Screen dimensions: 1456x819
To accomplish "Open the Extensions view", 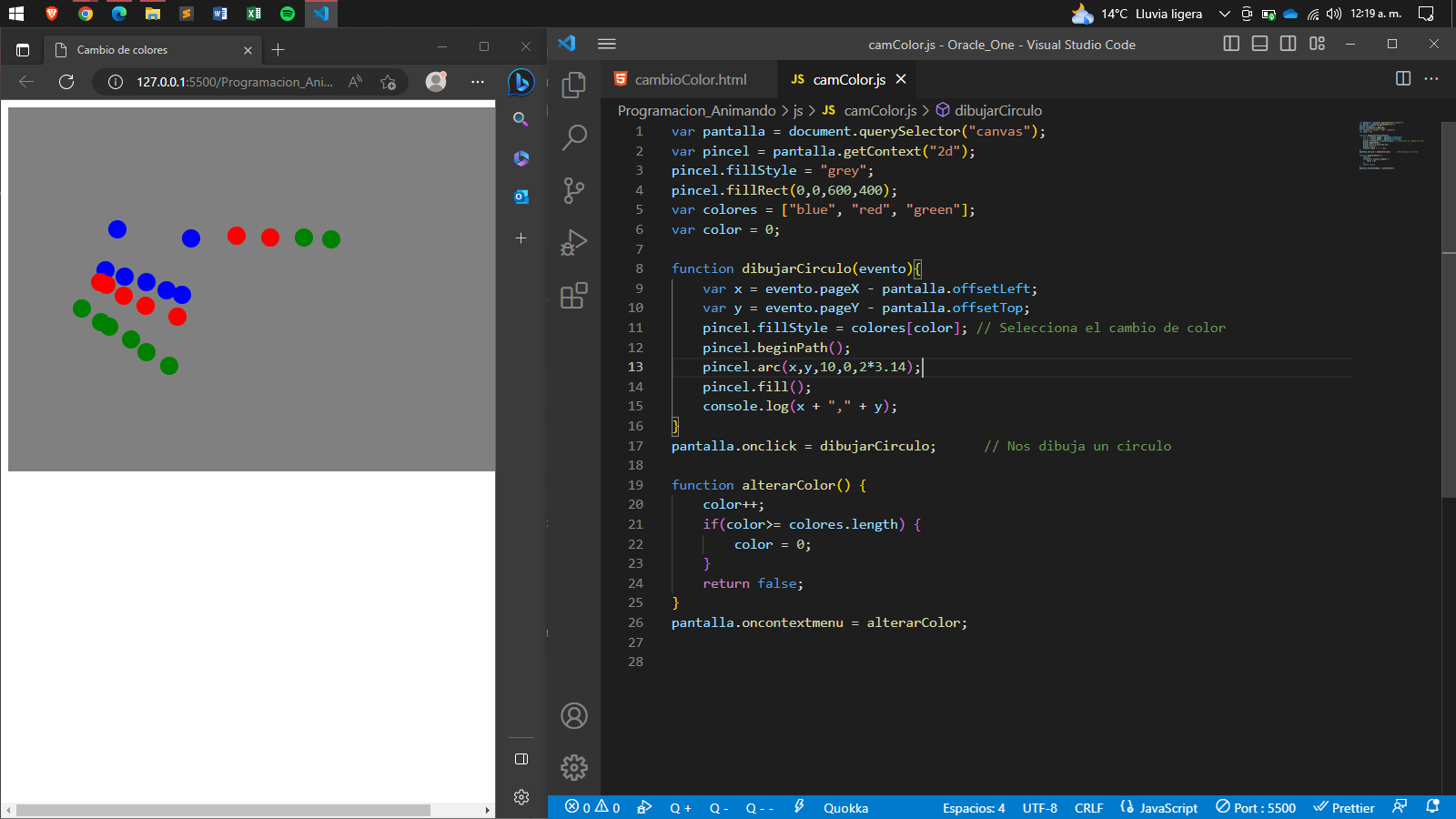I will point(574,295).
